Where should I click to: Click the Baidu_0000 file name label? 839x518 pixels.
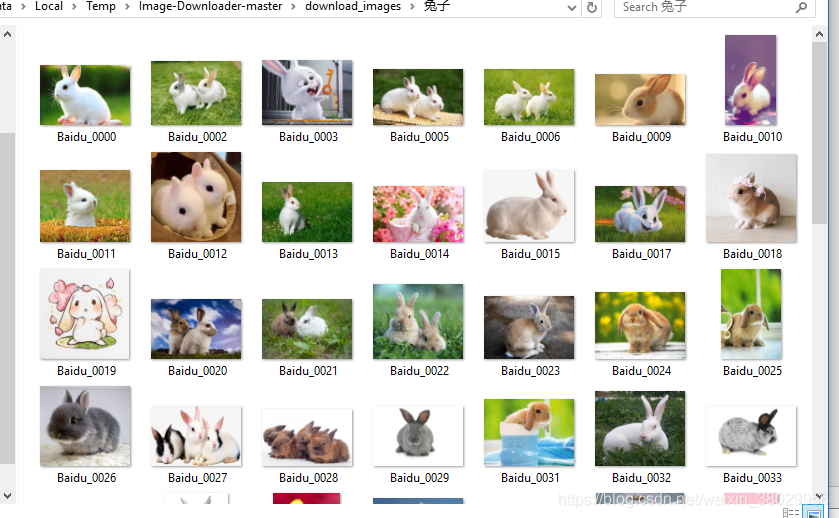point(86,137)
